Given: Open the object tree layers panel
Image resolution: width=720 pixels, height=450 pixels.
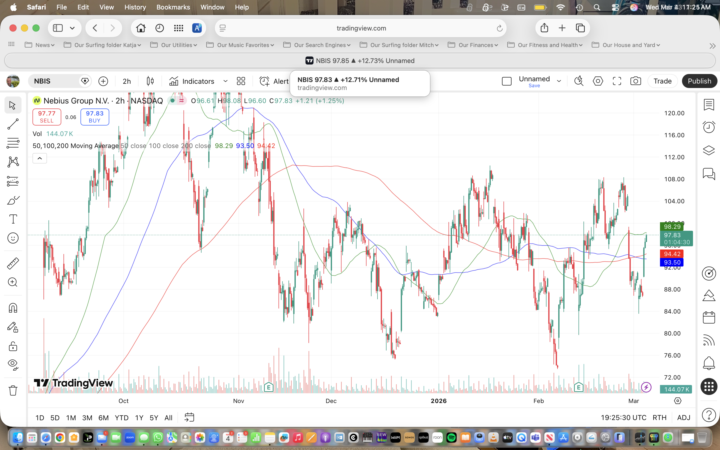Looking at the screenshot, I should coord(709,150).
